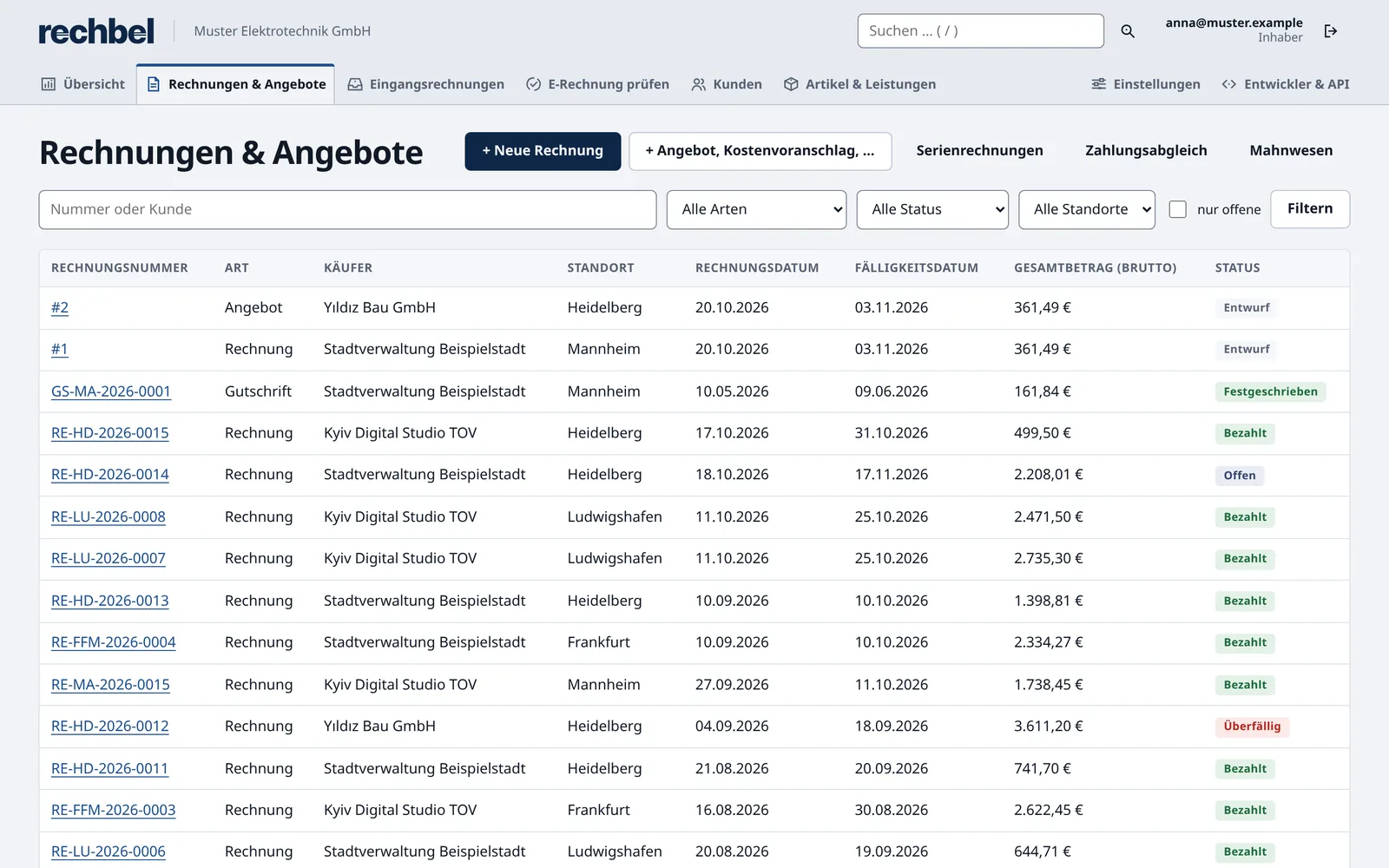Open credit note GS-MA-2026-0001

pos(111,391)
